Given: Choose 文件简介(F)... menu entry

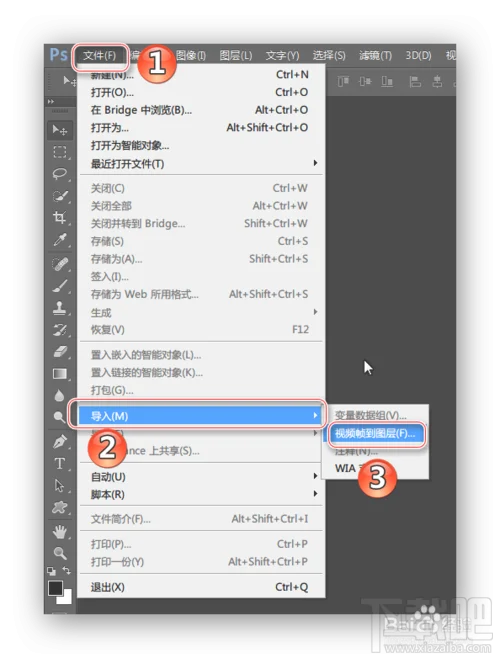Looking at the screenshot, I should point(200,519).
